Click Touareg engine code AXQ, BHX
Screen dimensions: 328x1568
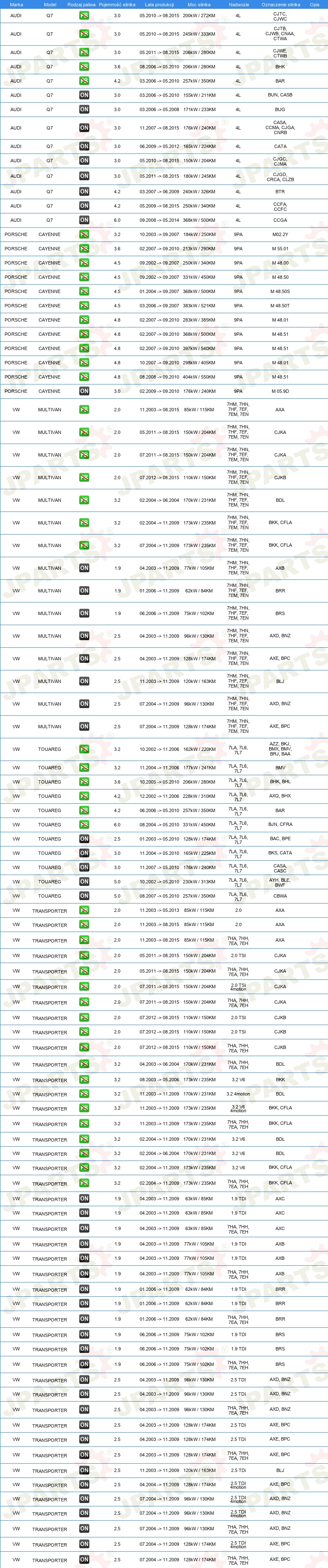(280, 796)
